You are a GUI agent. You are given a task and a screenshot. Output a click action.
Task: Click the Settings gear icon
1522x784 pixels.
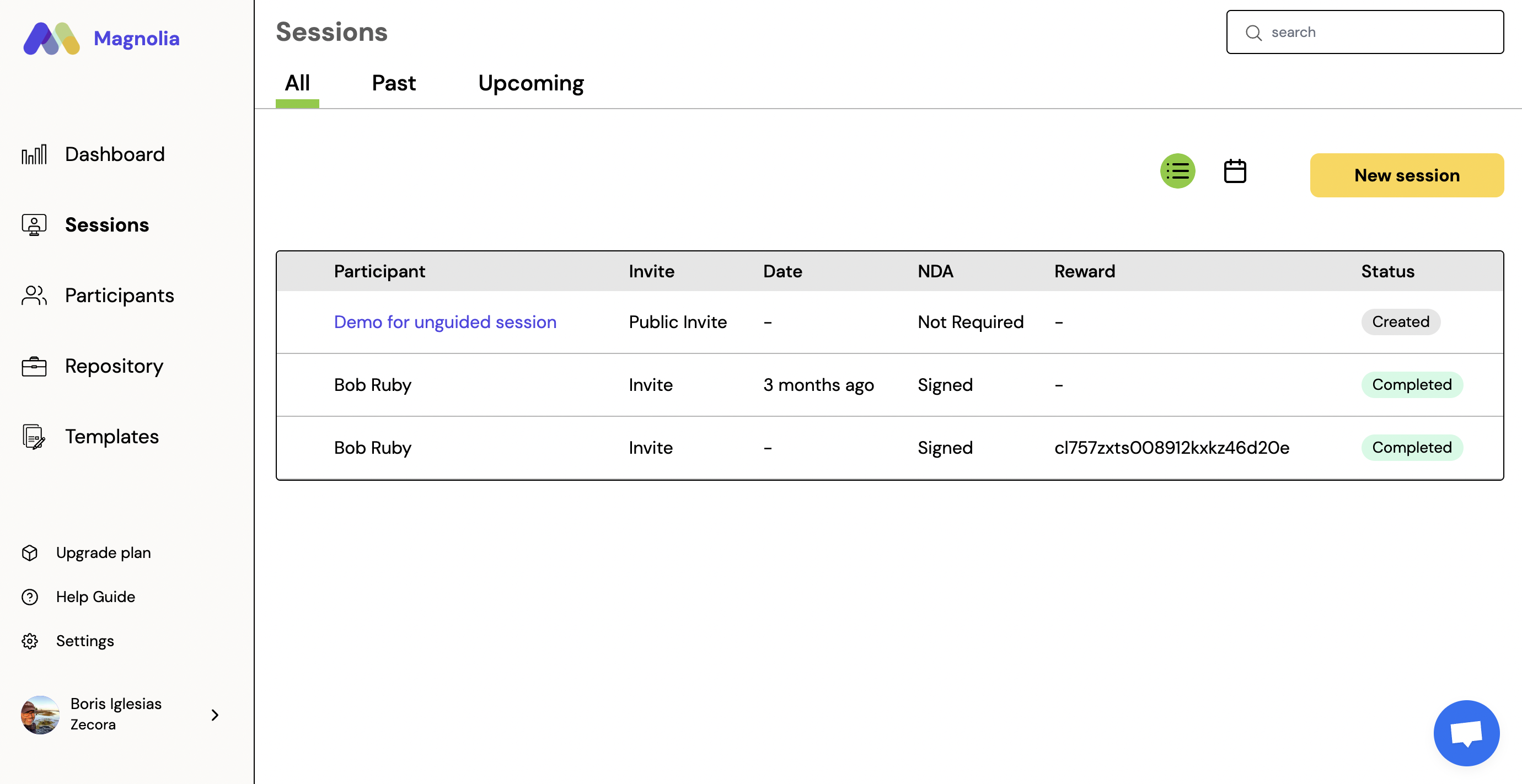point(30,641)
